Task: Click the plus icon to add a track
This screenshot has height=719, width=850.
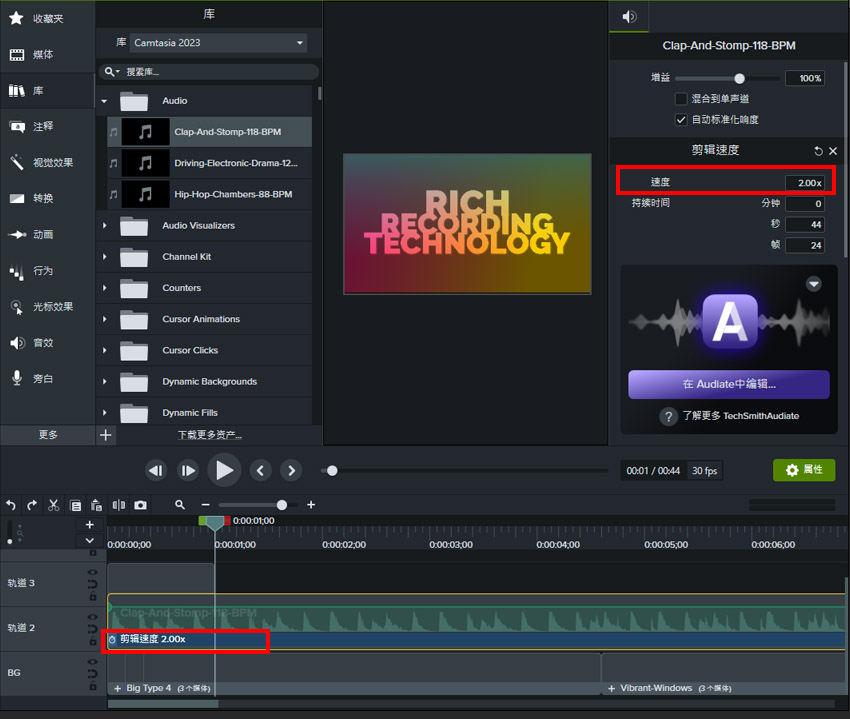Action: click(x=89, y=525)
